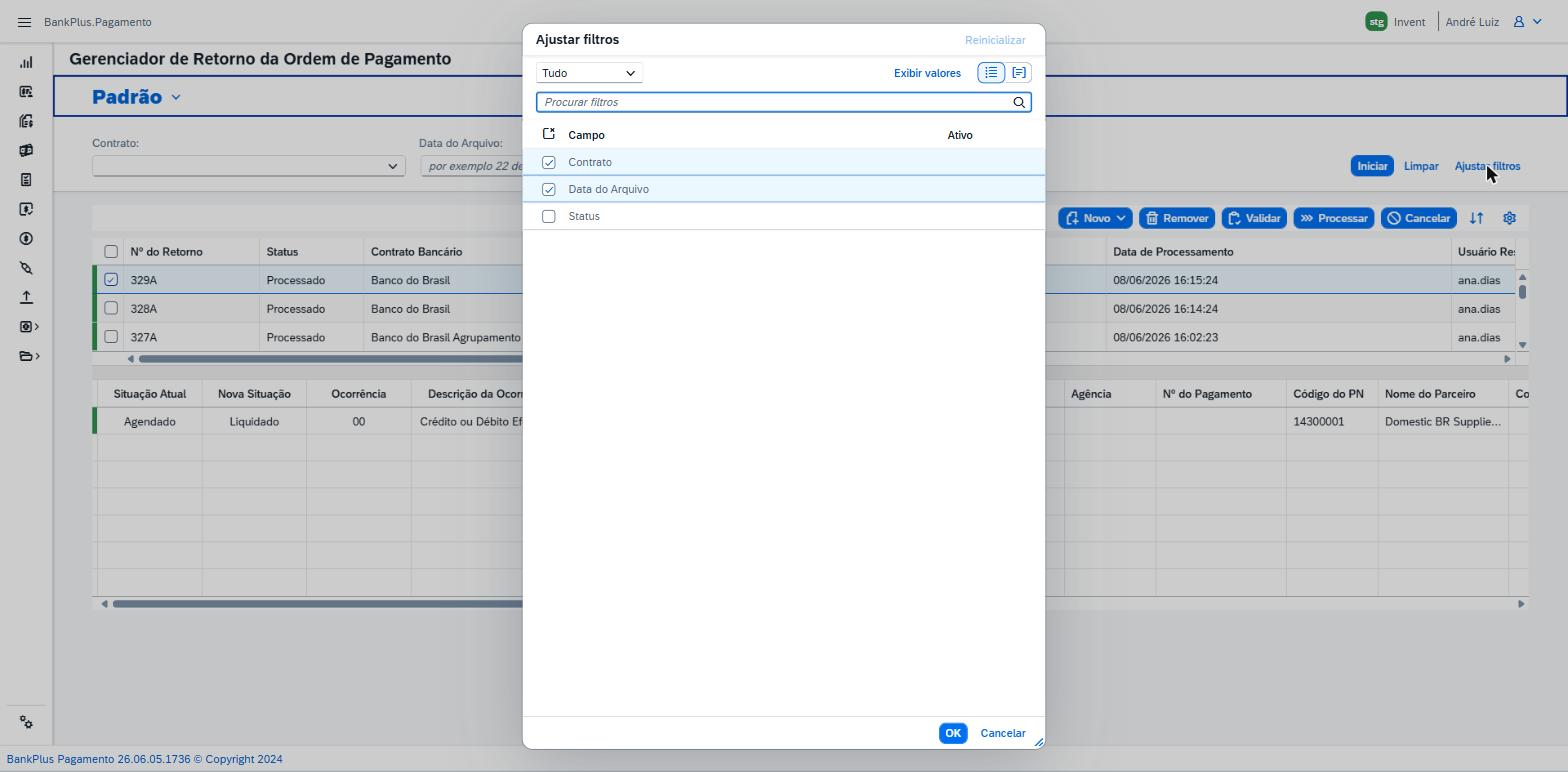Viewport: 1568px width, 772px height.
Task: Tick the checkbox for row 327A
Action: 111,337
